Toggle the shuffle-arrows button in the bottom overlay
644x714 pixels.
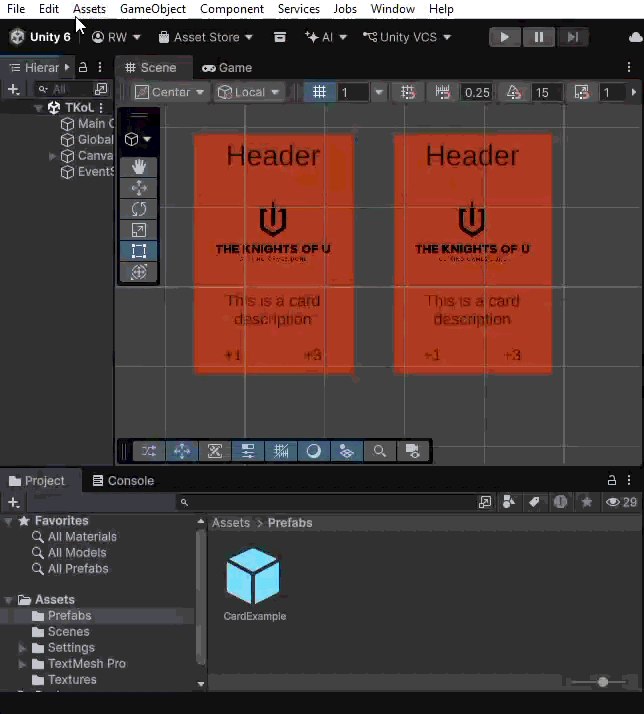click(x=149, y=451)
